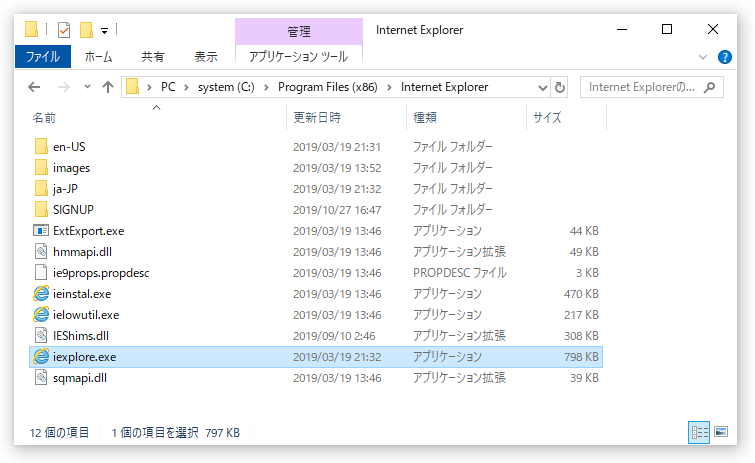
Task: Open the SIGNUP folder
Action: (73, 210)
